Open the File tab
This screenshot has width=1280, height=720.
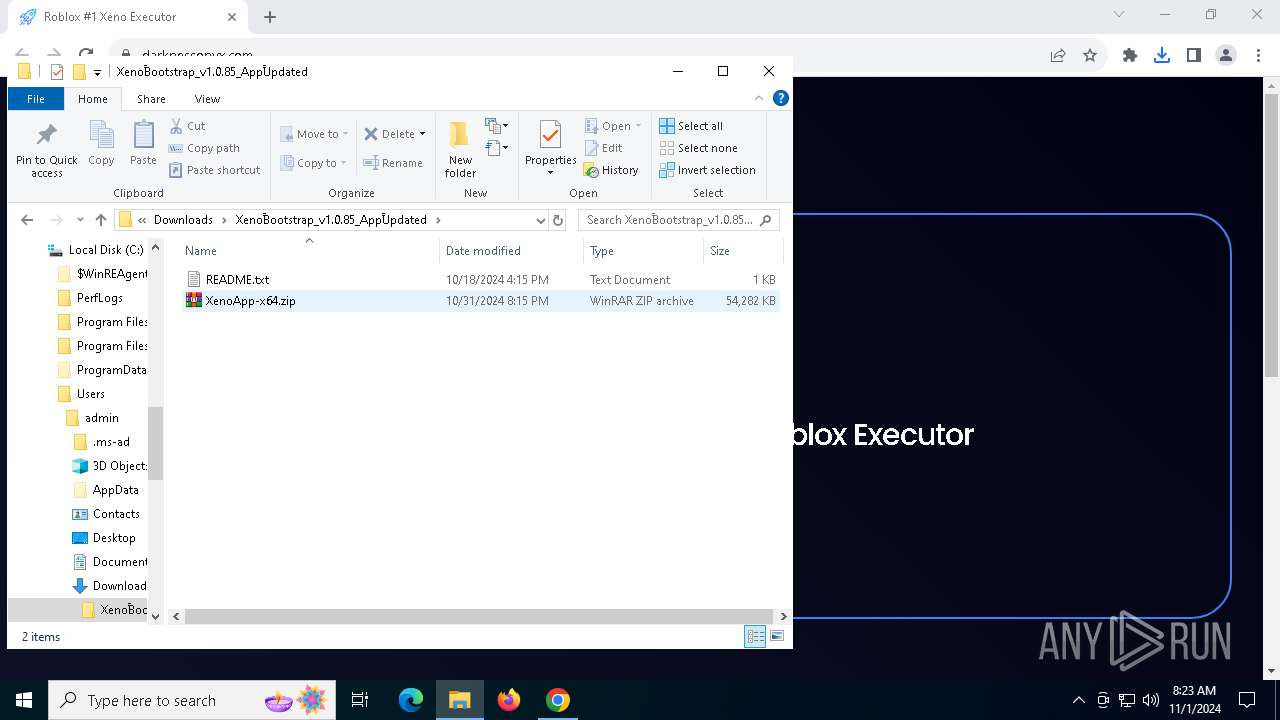(x=35, y=99)
